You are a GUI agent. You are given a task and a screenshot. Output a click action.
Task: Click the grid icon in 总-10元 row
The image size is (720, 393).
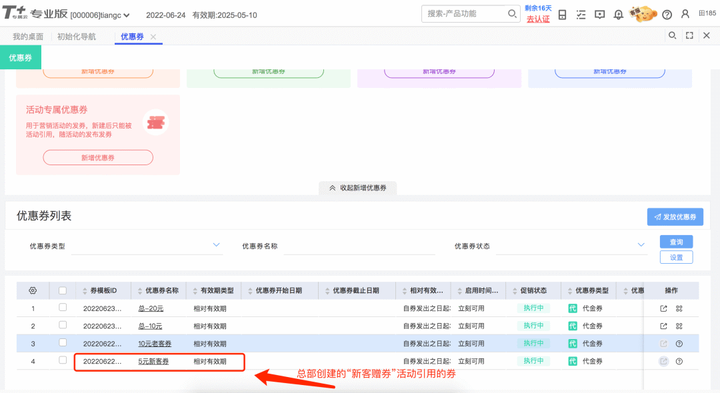pos(679,326)
